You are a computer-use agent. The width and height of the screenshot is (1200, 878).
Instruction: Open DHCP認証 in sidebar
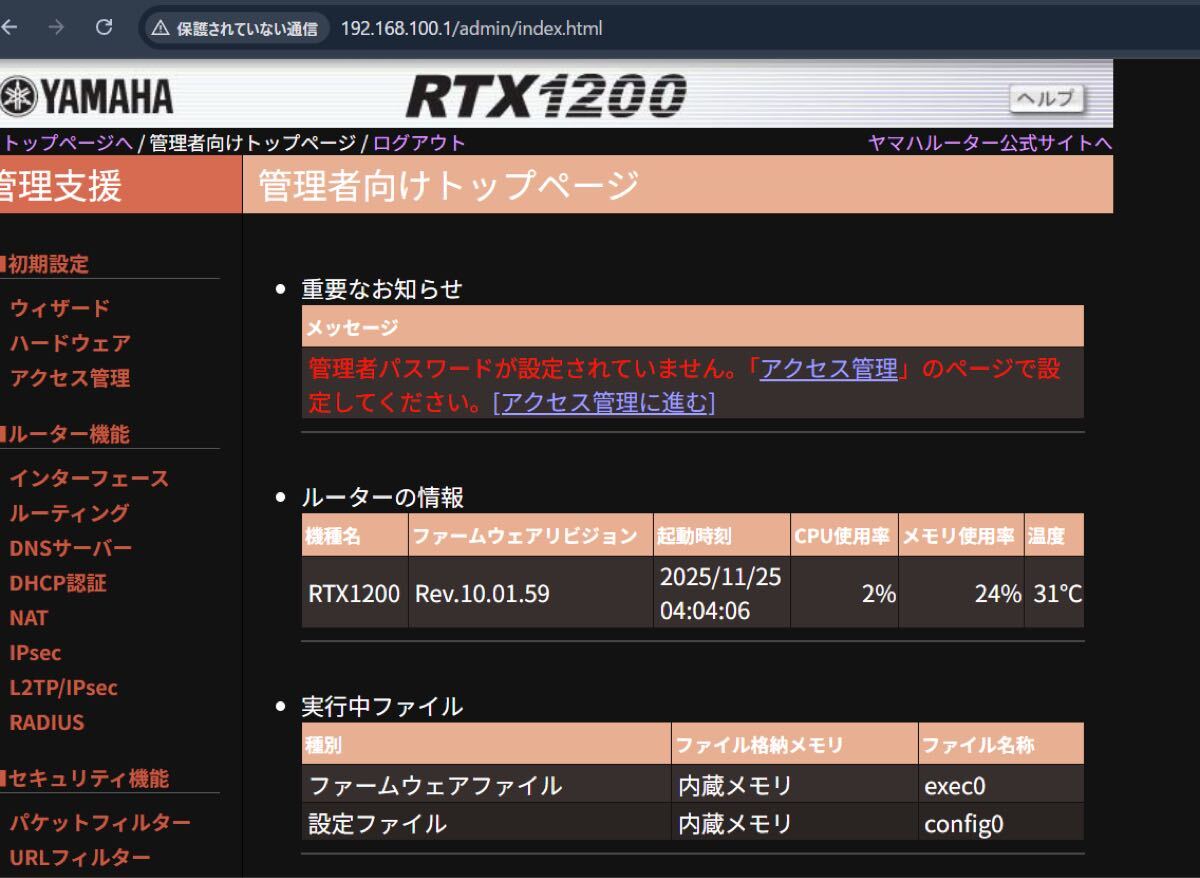tap(58, 583)
